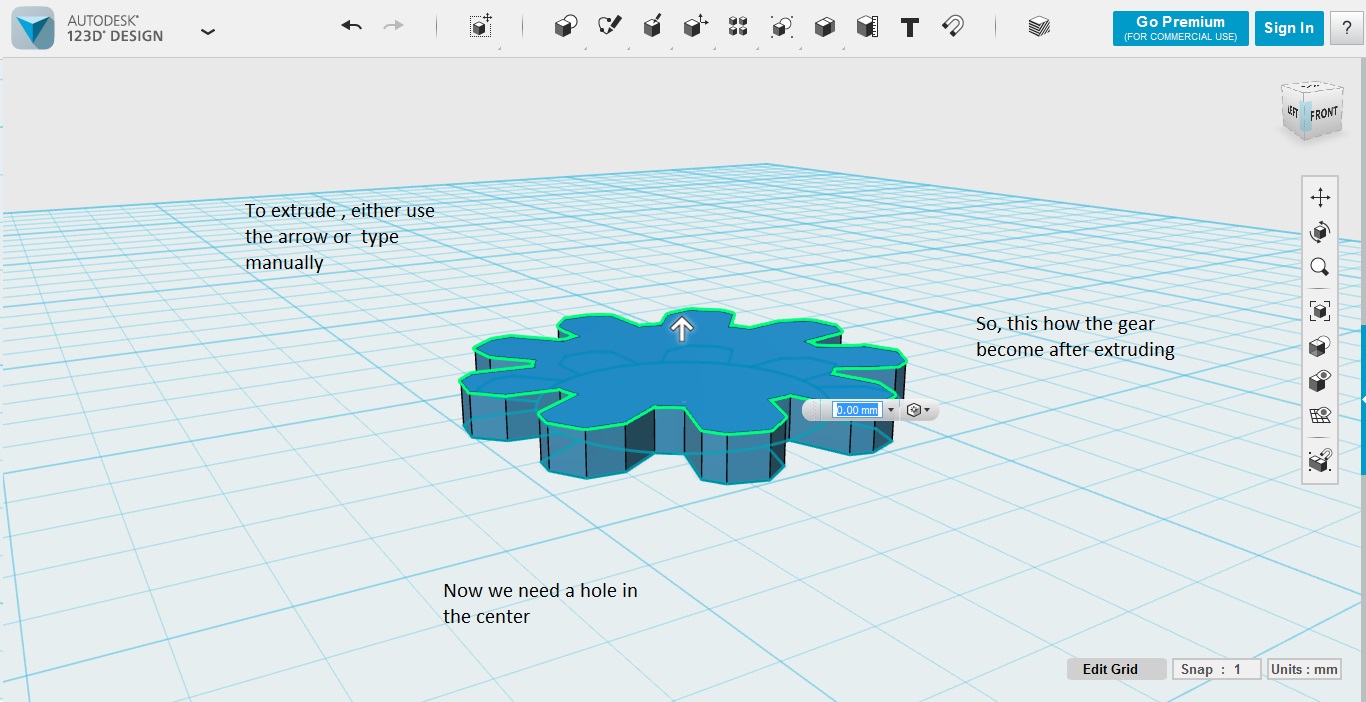This screenshot has height=702, width=1366.
Task: Click the extrude distance input field
Action: [856, 410]
